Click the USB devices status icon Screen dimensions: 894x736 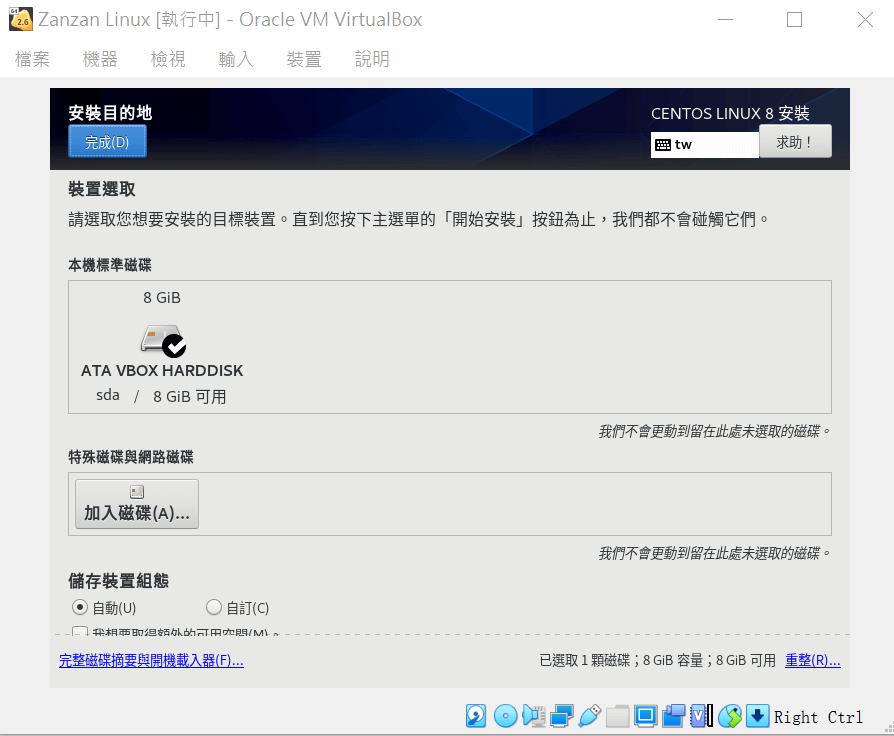click(x=590, y=716)
